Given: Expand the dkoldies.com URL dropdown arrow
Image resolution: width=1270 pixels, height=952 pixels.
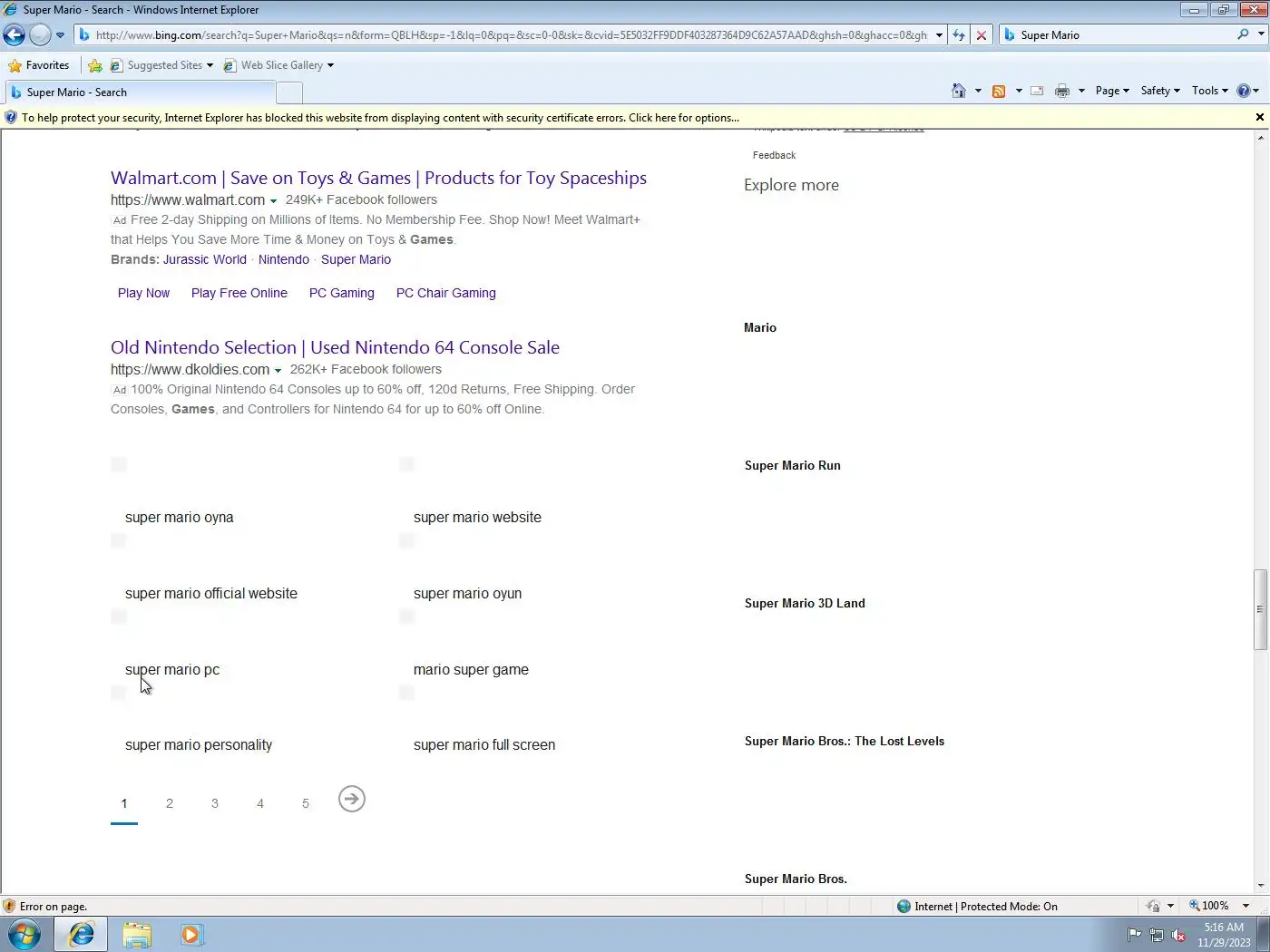Looking at the screenshot, I should click(278, 370).
